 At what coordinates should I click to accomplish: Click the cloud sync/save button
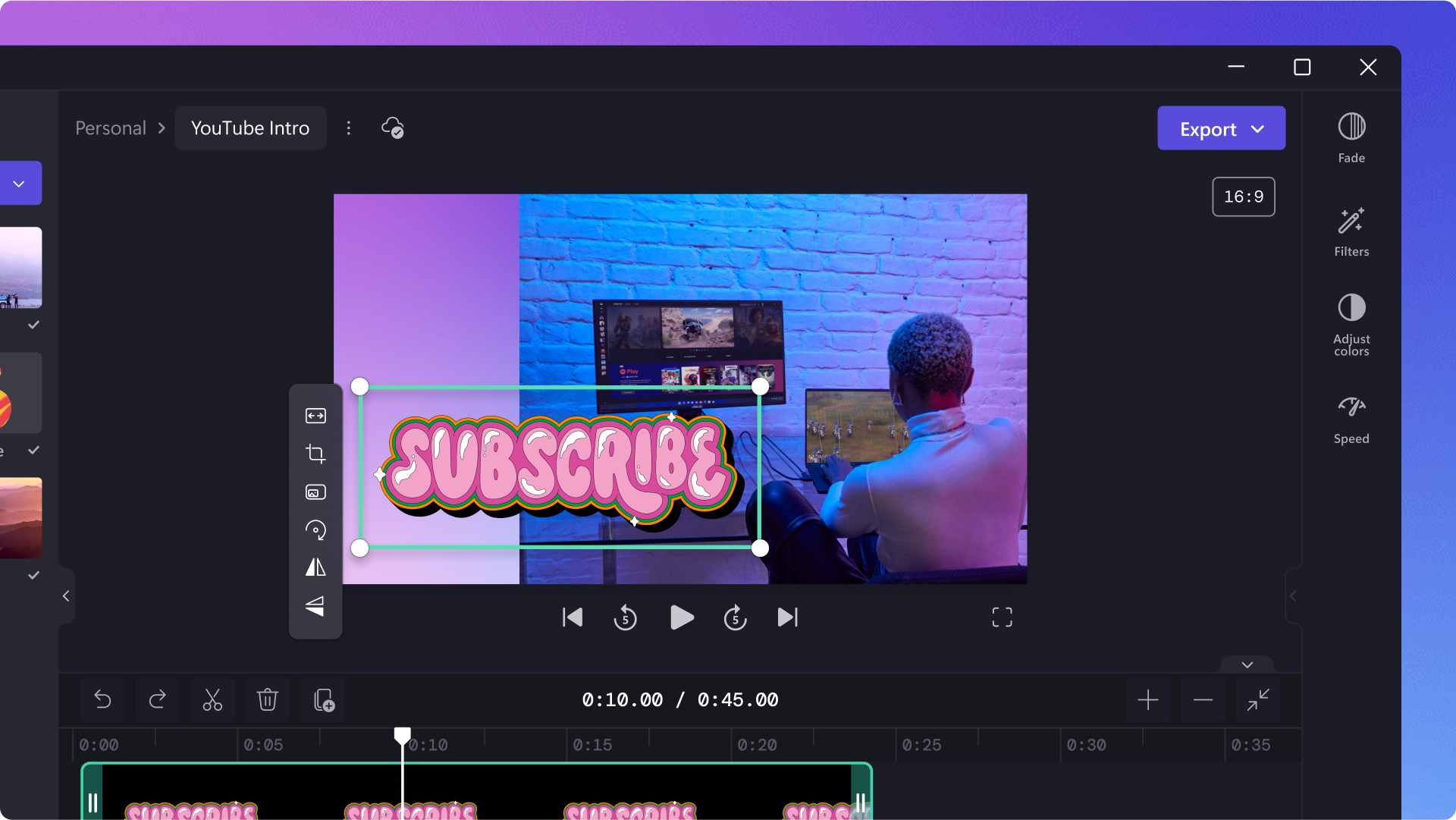(x=394, y=127)
